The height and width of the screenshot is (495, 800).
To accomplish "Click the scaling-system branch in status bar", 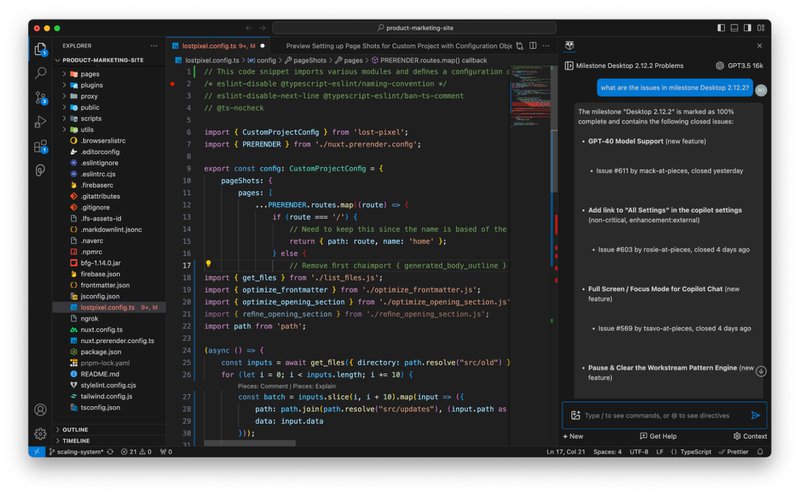I will pos(77,452).
